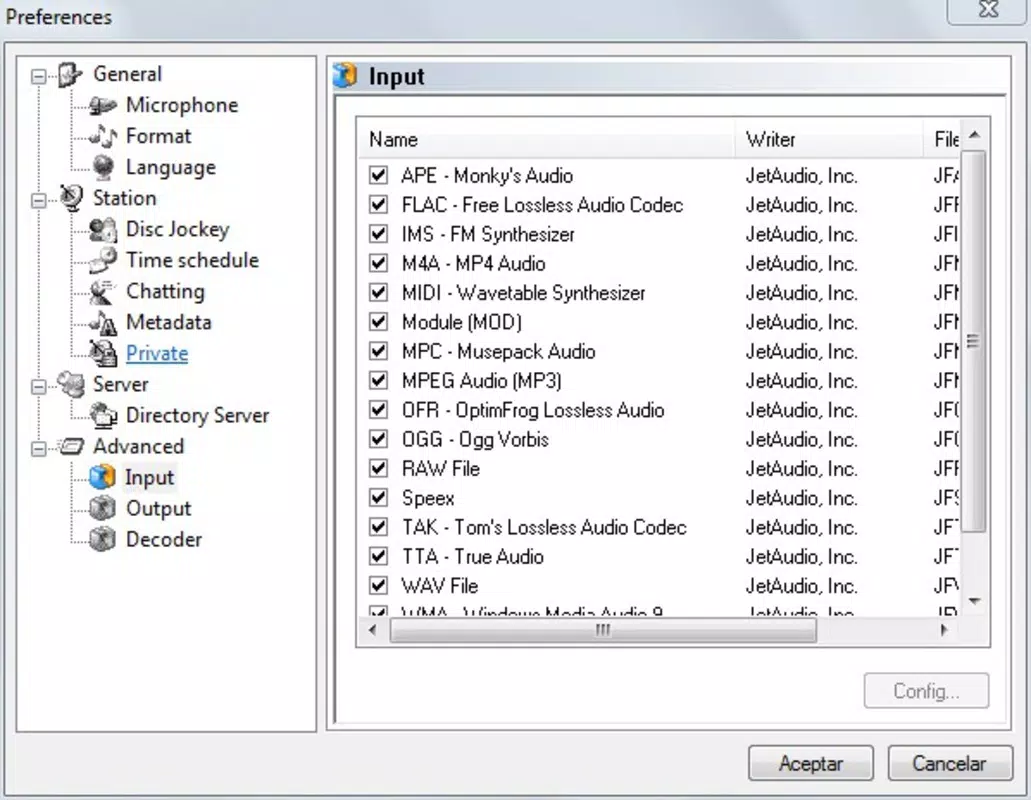Open the Private settings link
This screenshot has height=800, width=1031.
click(x=156, y=353)
